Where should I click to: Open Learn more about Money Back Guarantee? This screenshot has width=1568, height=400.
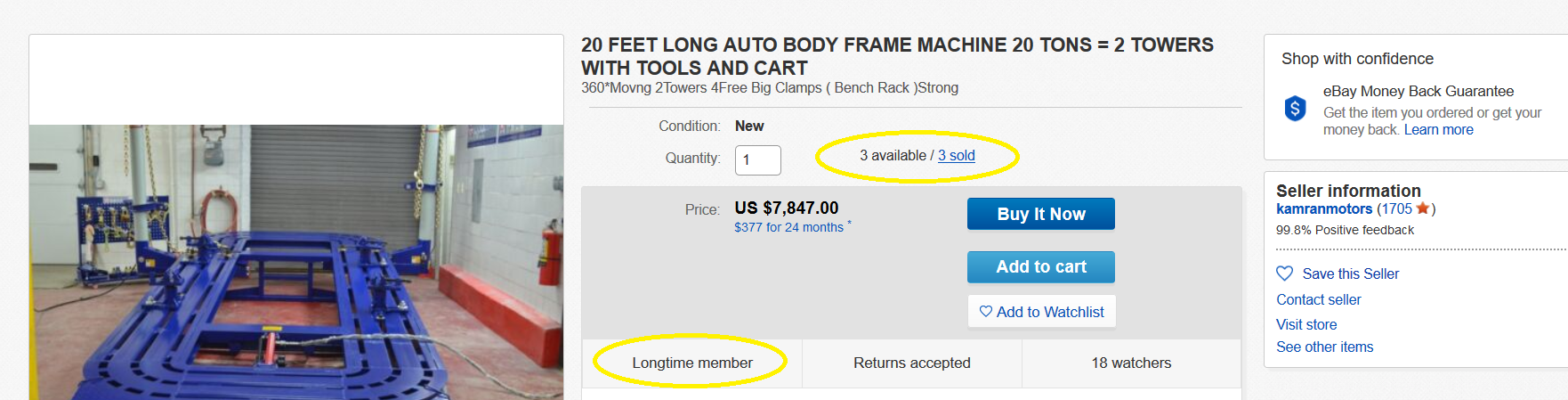tap(1439, 130)
